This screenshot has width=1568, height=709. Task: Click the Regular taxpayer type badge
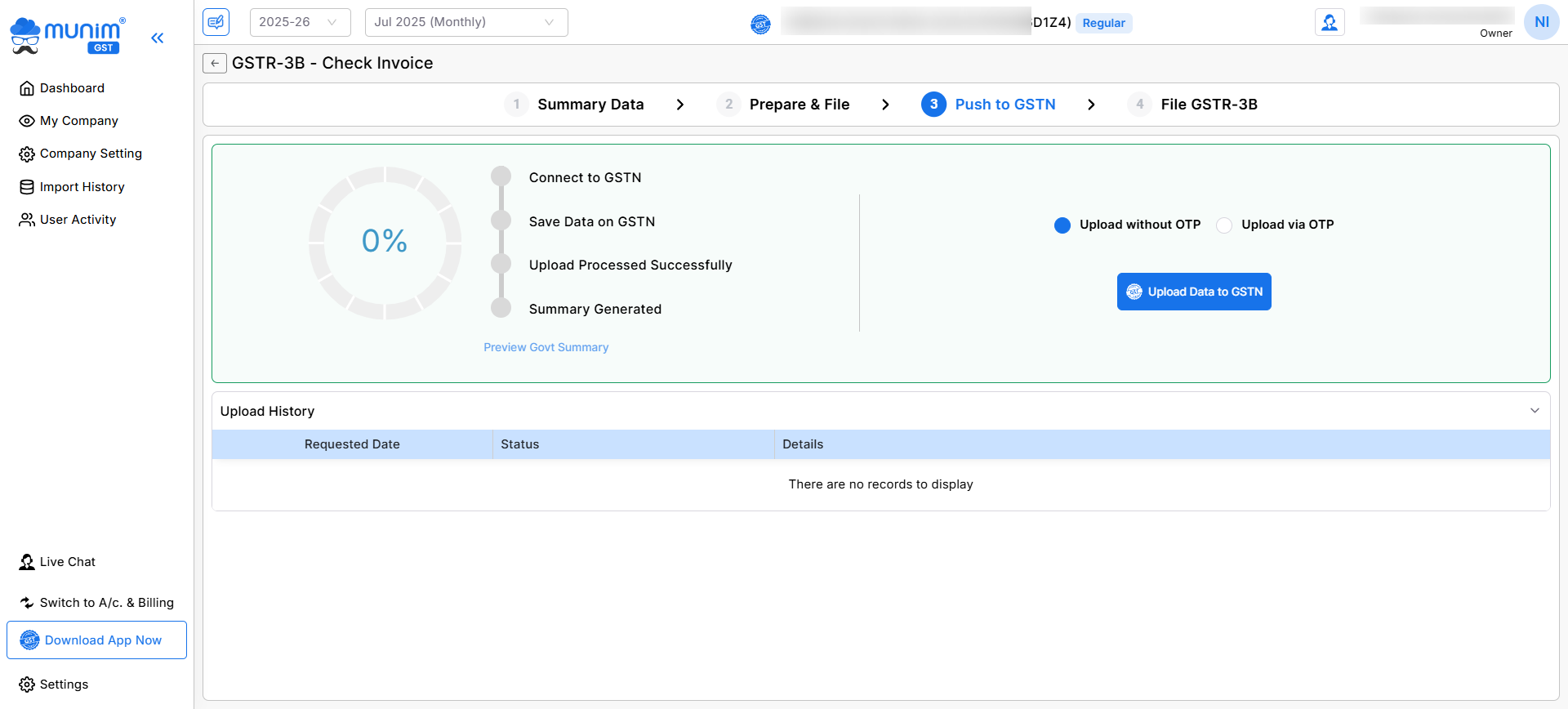1103,23
